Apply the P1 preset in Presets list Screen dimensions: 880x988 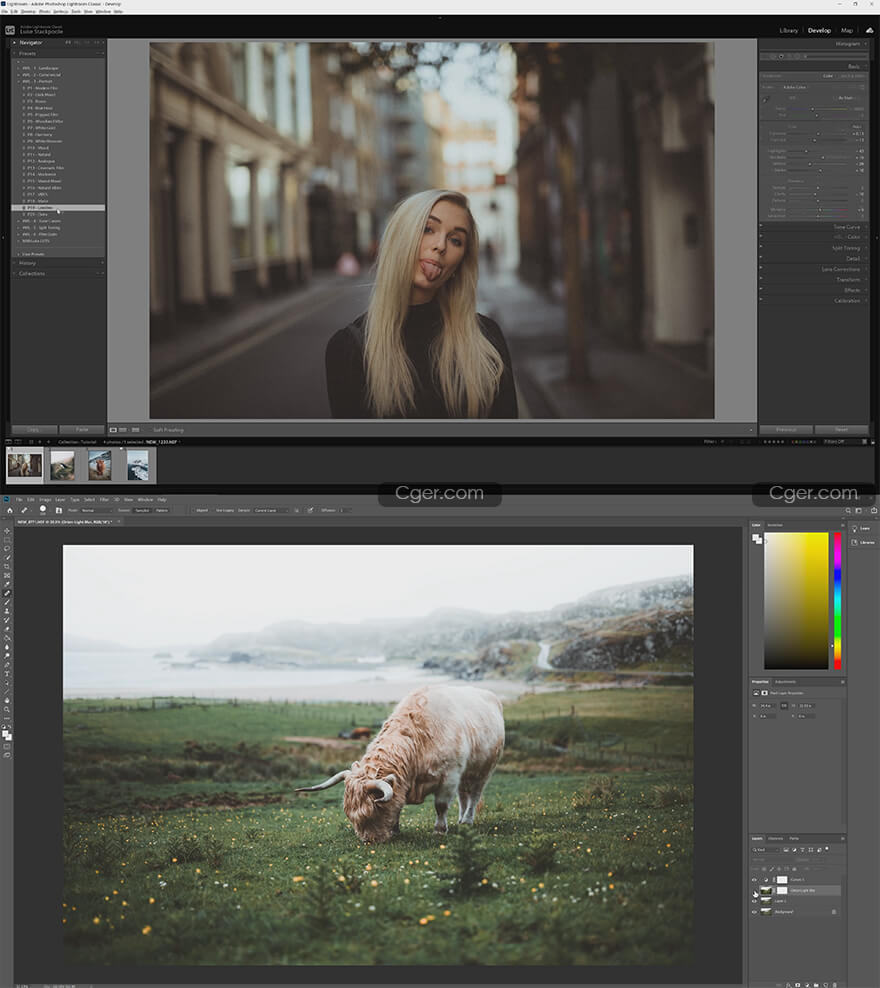pos(42,88)
